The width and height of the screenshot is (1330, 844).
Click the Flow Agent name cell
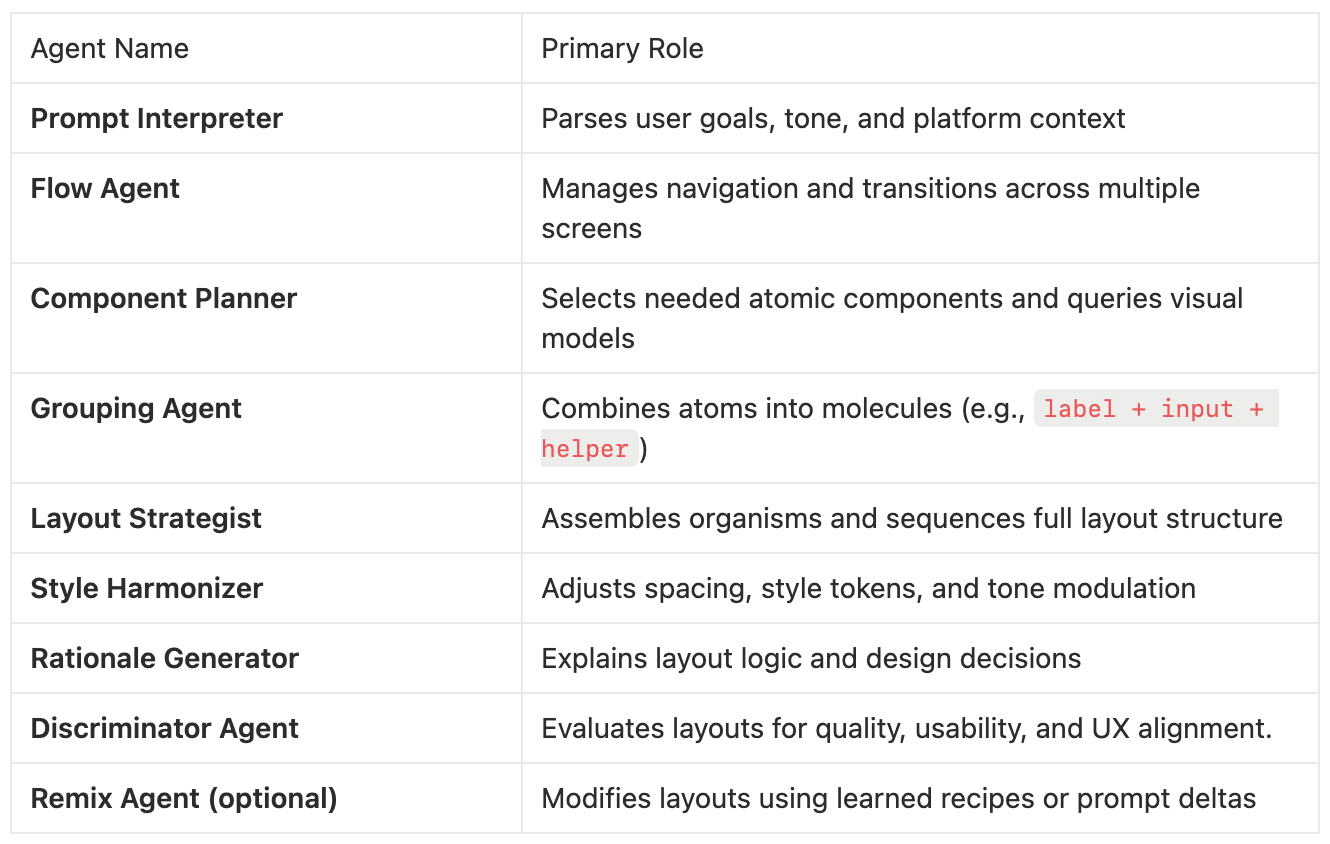click(105, 189)
